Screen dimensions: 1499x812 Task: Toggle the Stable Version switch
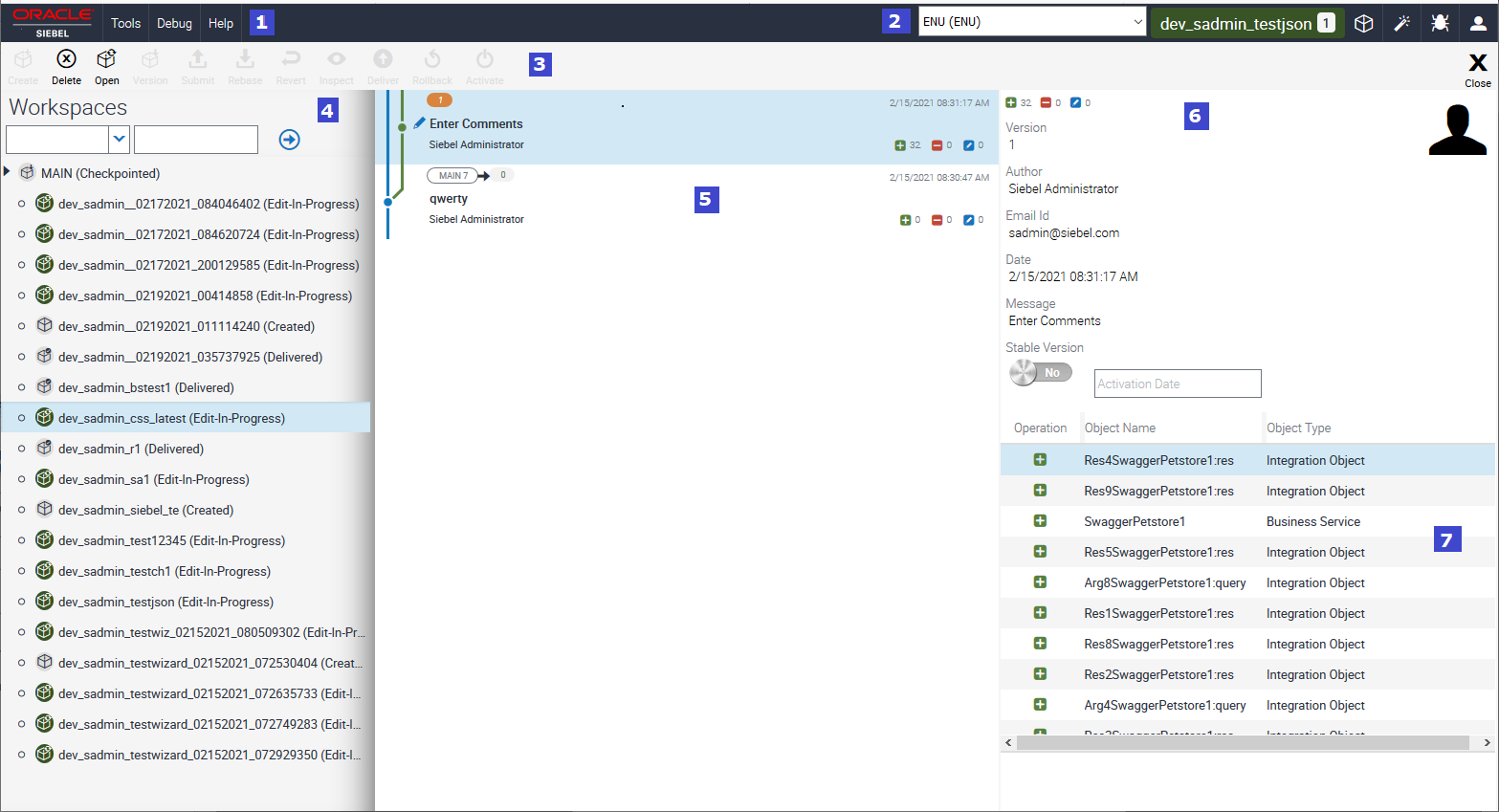[x=1040, y=372]
